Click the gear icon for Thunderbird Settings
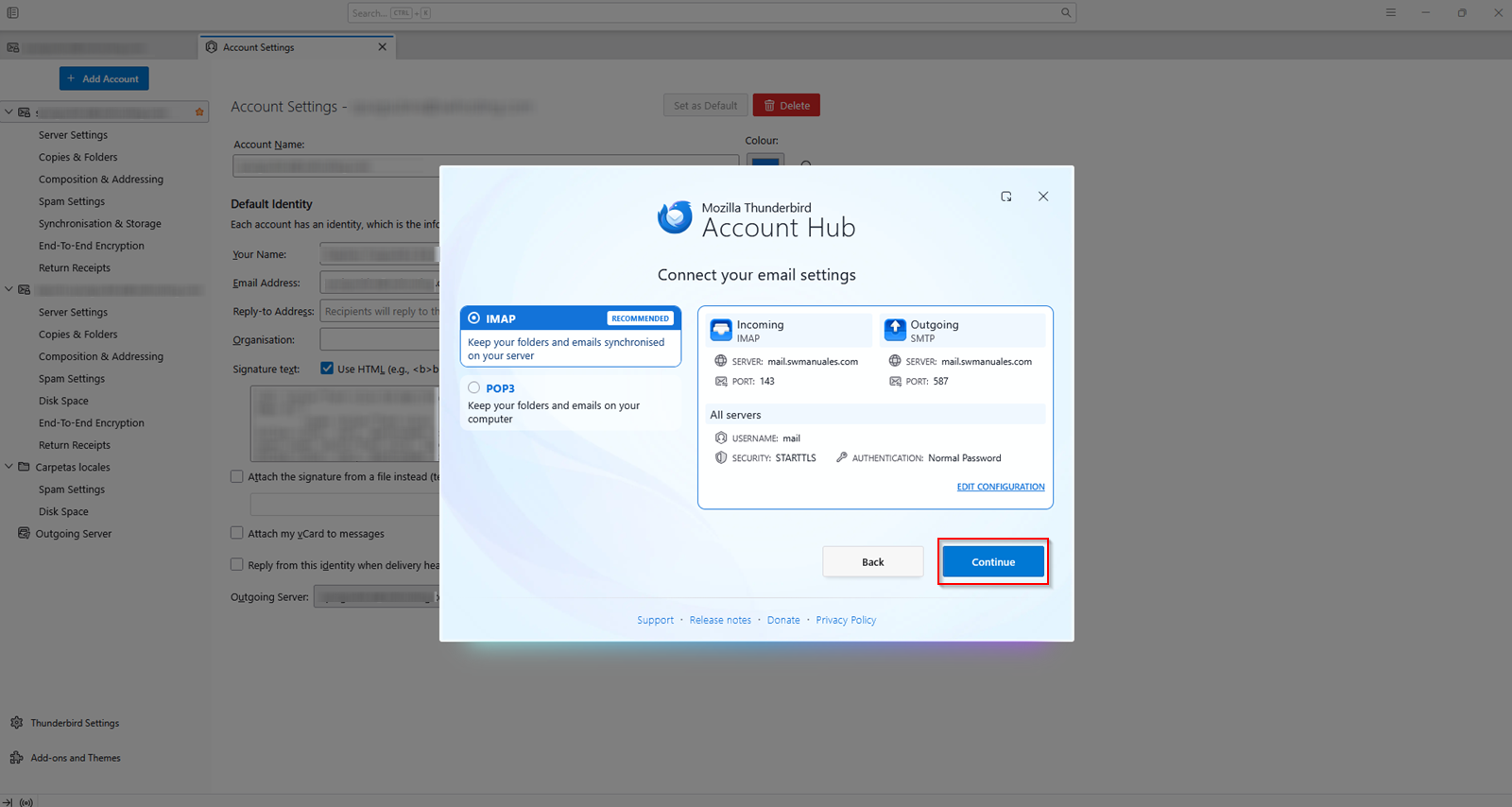Screen dimensions: 1512x807 pos(16,723)
